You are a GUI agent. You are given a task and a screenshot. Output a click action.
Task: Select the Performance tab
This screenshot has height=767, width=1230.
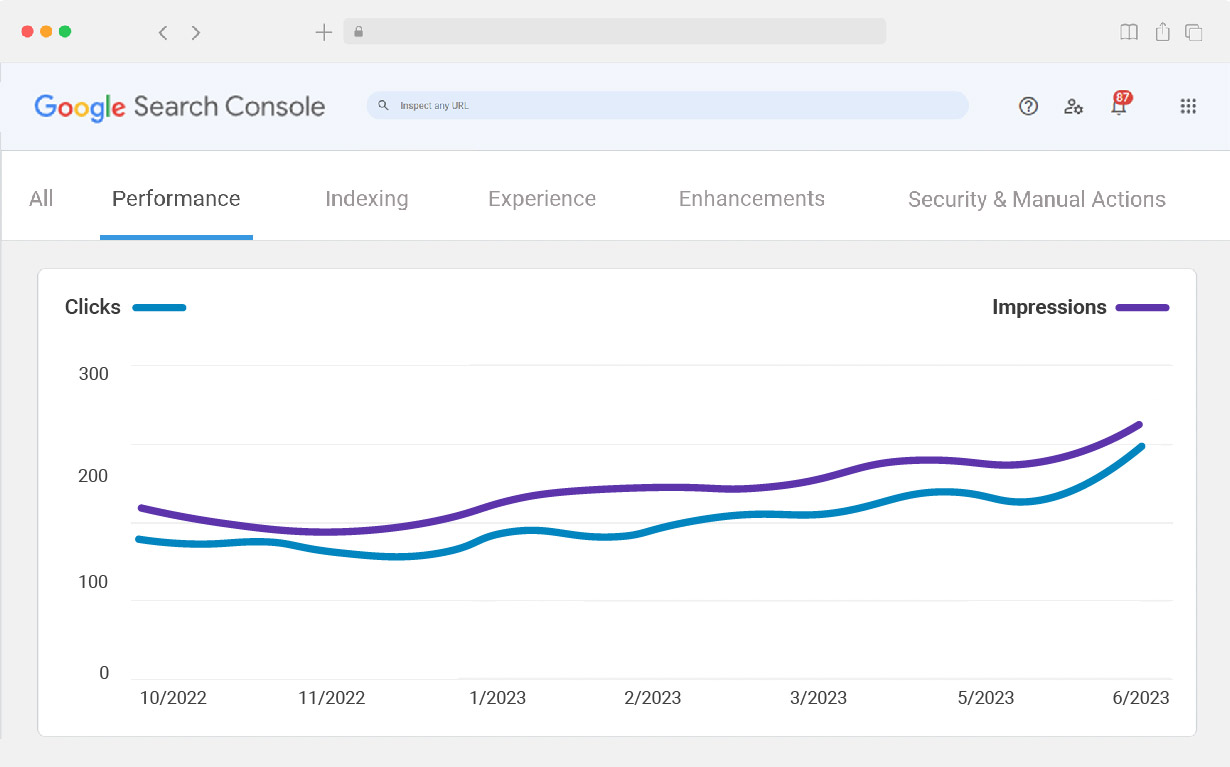pos(176,199)
